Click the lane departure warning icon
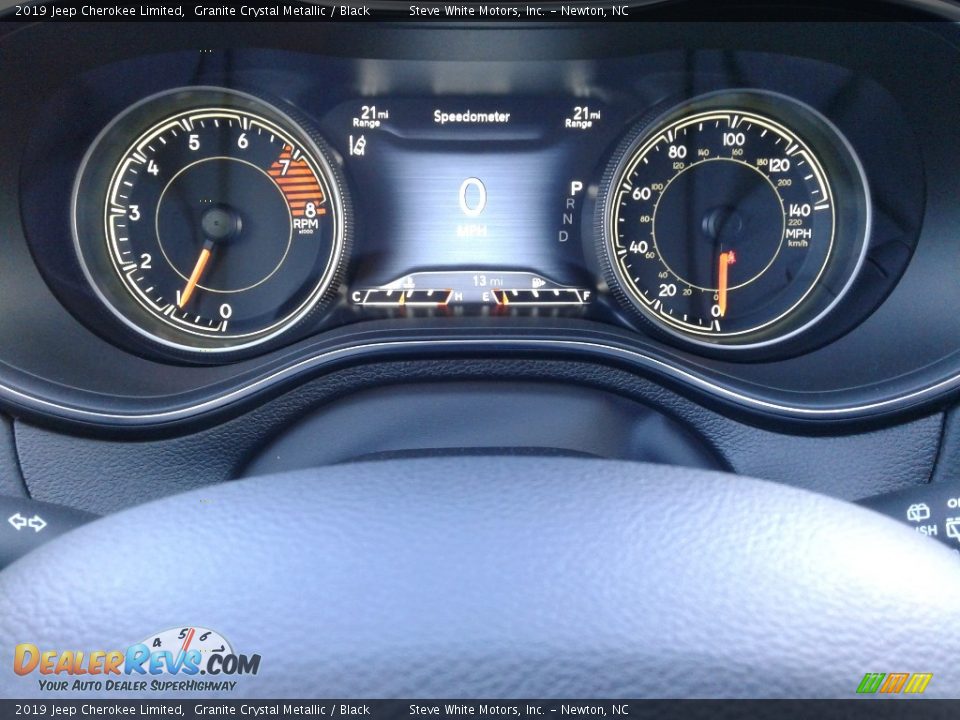Viewport: 960px width, 720px height. tap(357, 145)
